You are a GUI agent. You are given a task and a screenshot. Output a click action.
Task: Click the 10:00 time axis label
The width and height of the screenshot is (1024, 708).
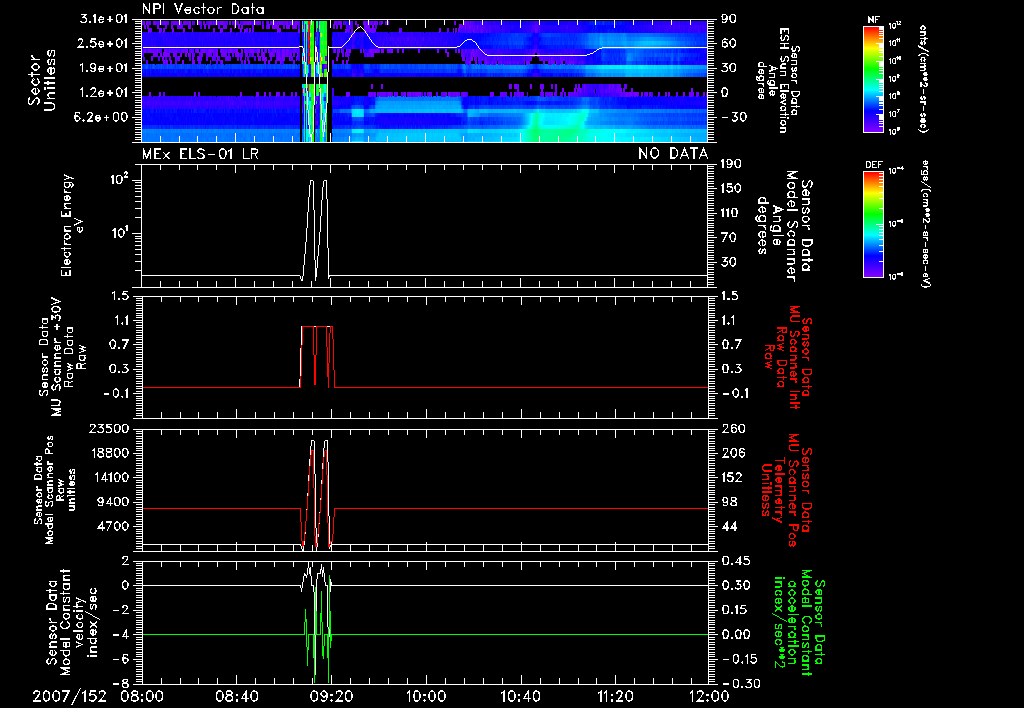click(426, 696)
